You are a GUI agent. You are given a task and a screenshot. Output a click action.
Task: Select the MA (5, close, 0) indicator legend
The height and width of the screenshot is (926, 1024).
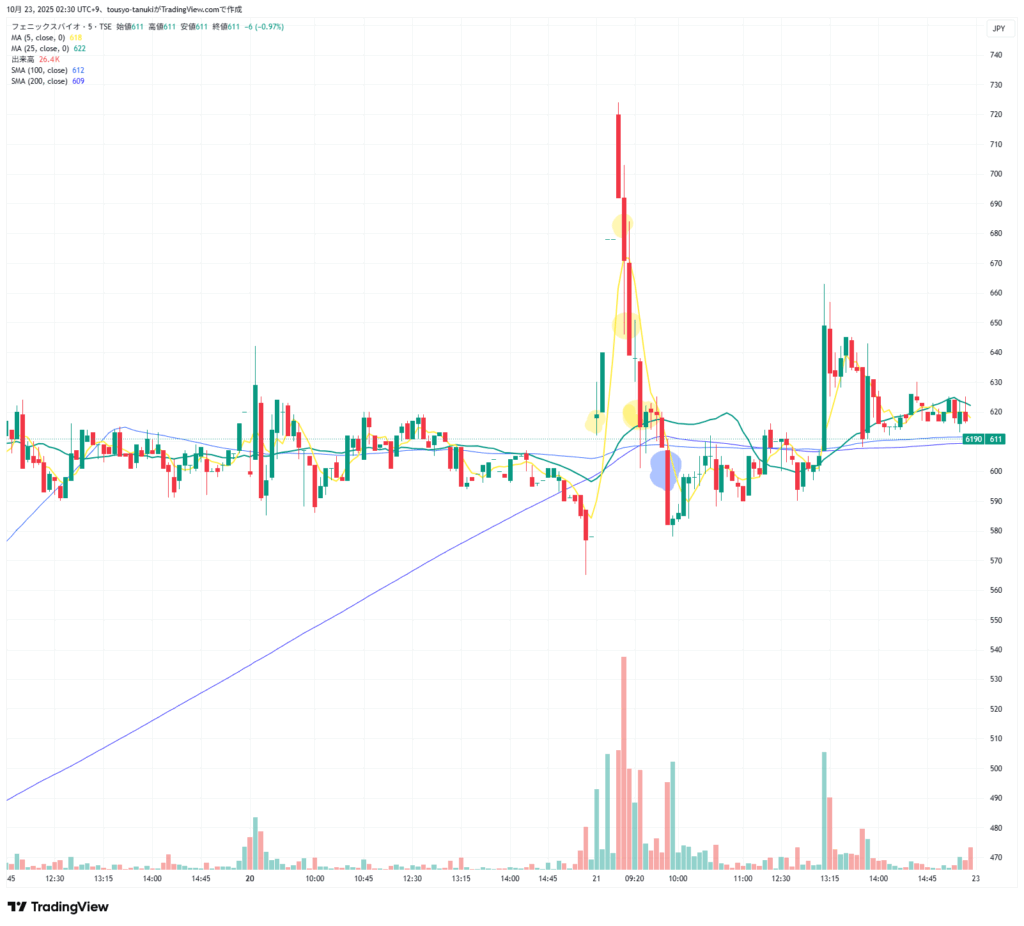coord(40,37)
